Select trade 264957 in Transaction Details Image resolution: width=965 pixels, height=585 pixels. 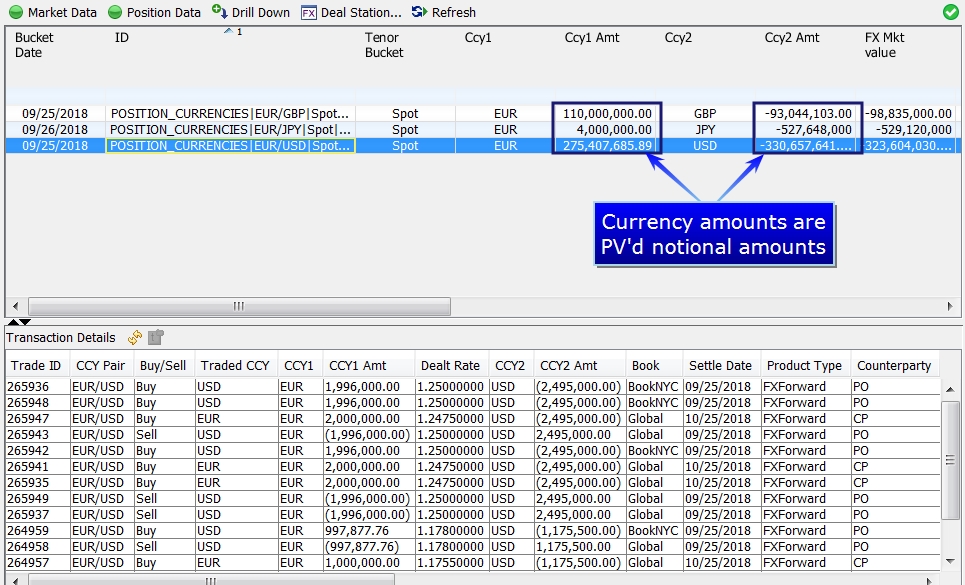473,562
